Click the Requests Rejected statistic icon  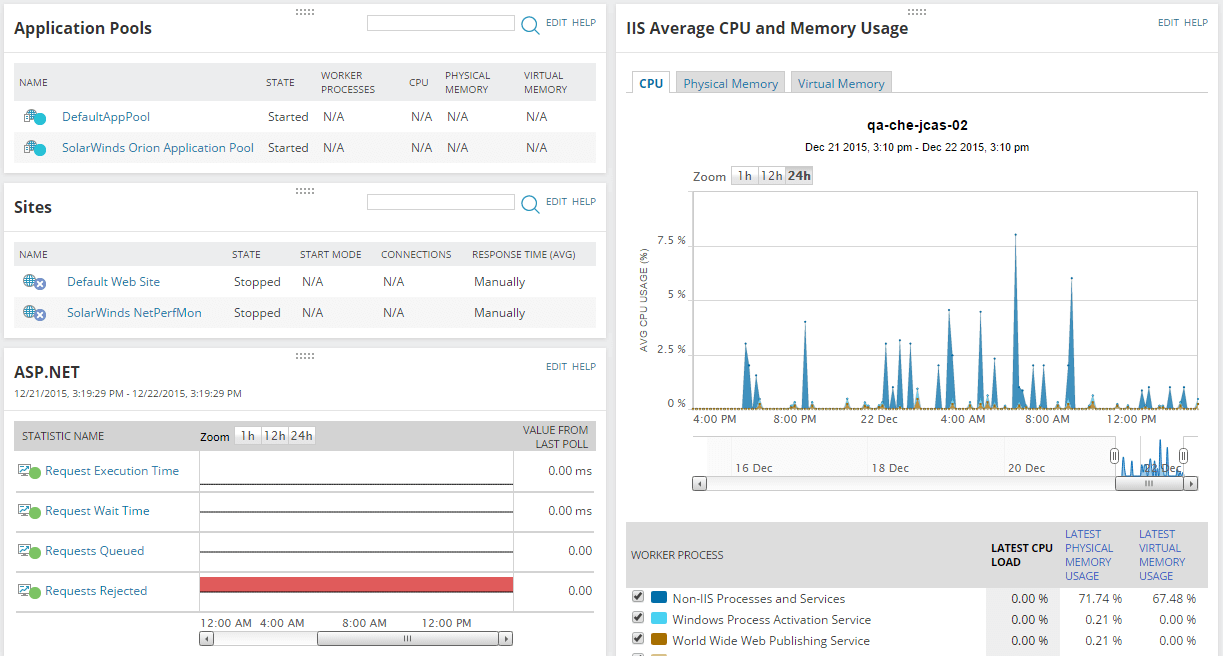26,591
